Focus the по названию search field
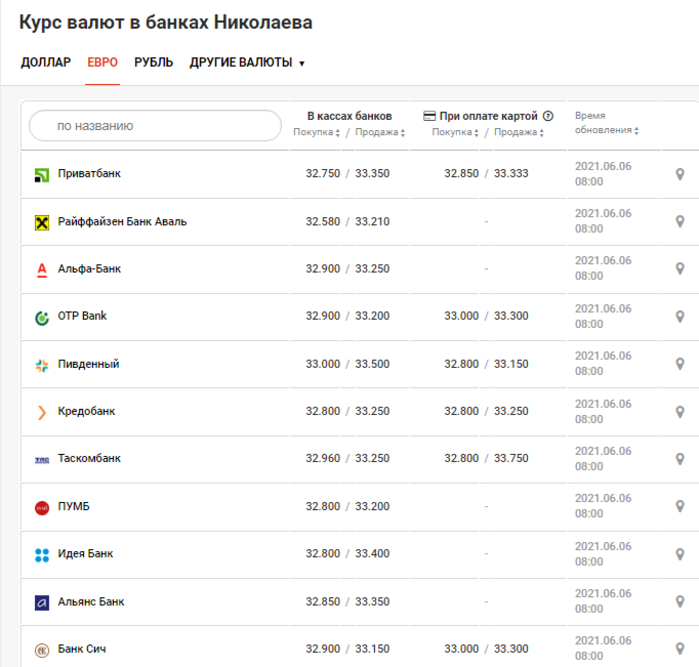Image resolution: width=699 pixels, height=667 pixels. click(155, 126)
